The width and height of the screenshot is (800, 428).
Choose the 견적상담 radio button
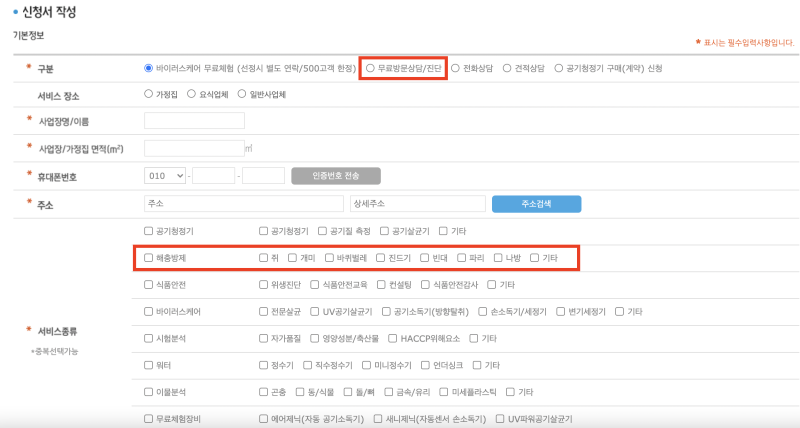tap(507, 68)
